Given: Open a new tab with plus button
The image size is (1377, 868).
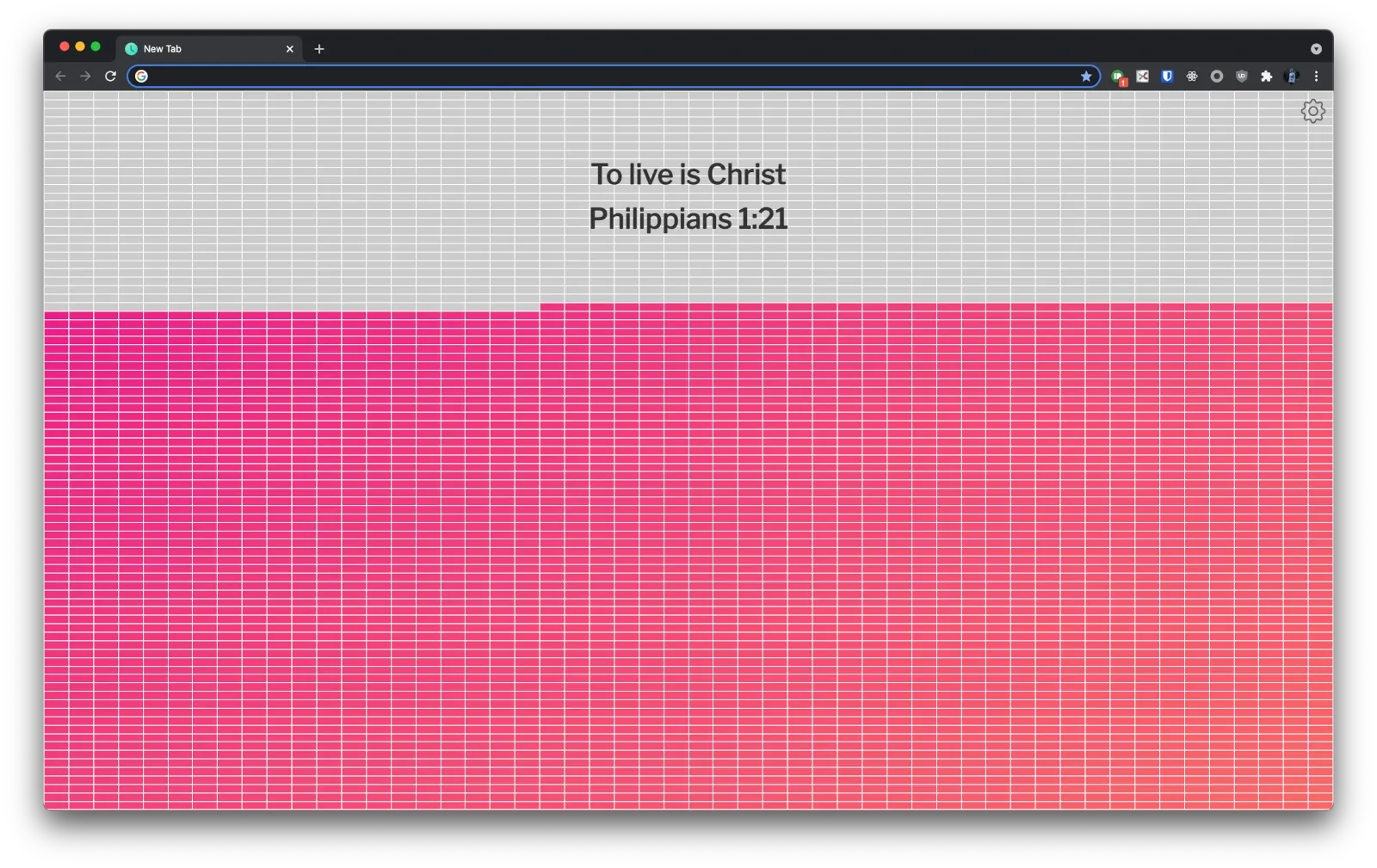Looking at the screenshot, I should pos(319,49).
